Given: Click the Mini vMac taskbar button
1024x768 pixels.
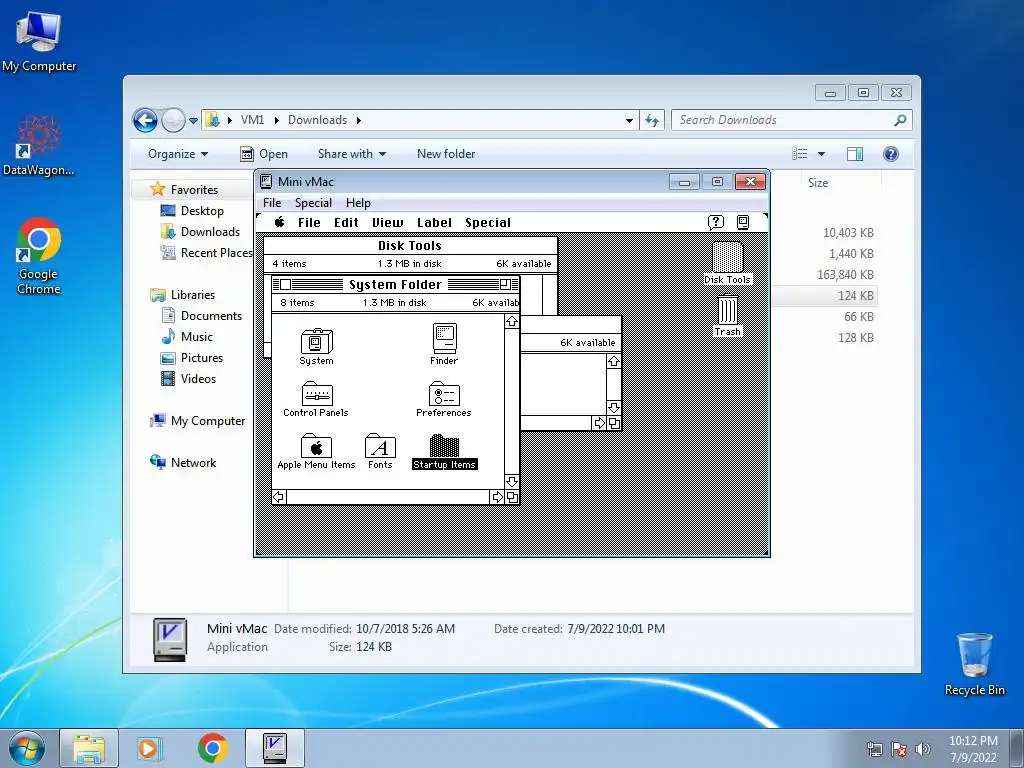Looking at the screenshot, I should 275,748.
